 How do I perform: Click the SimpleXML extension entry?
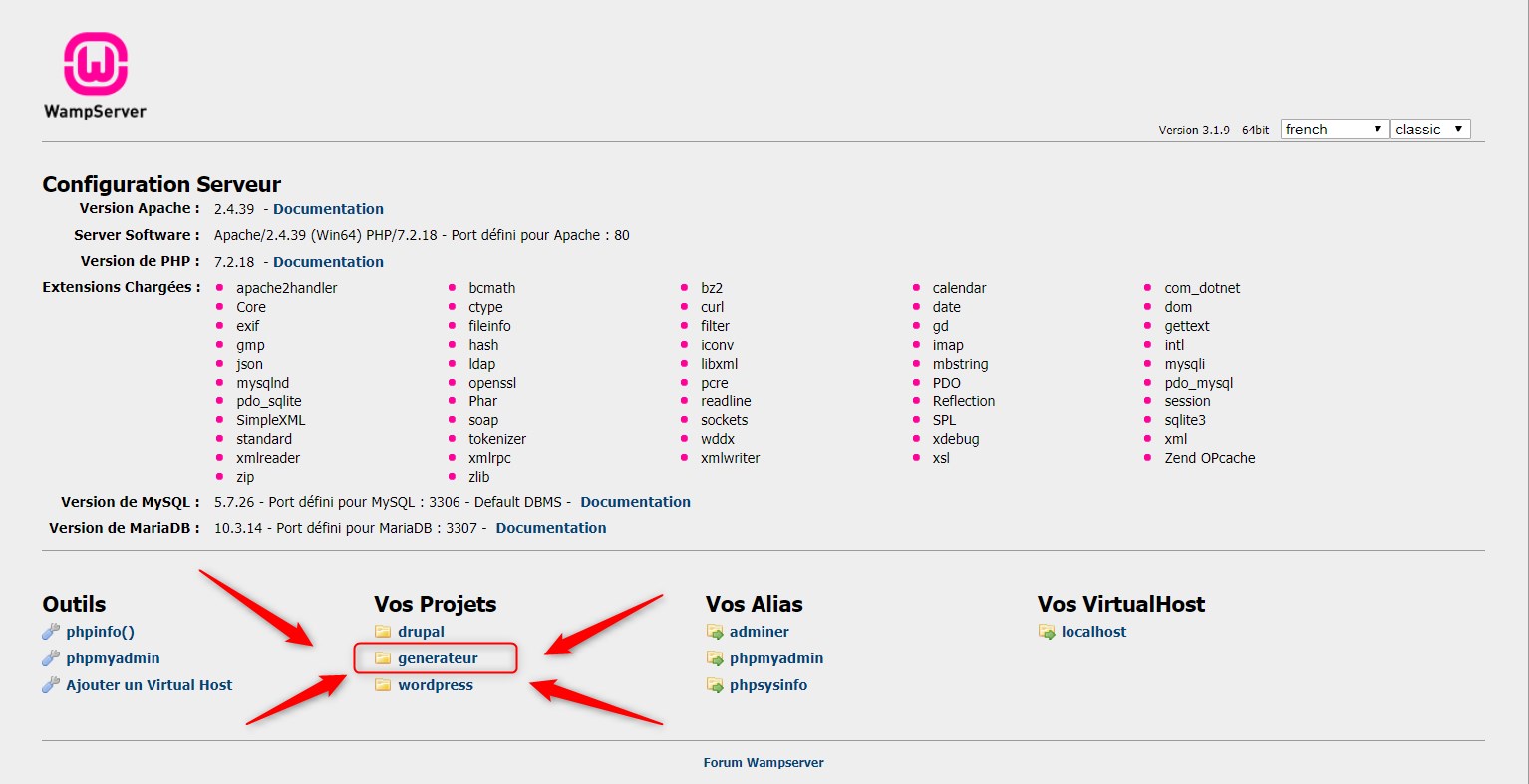point(271,420)
